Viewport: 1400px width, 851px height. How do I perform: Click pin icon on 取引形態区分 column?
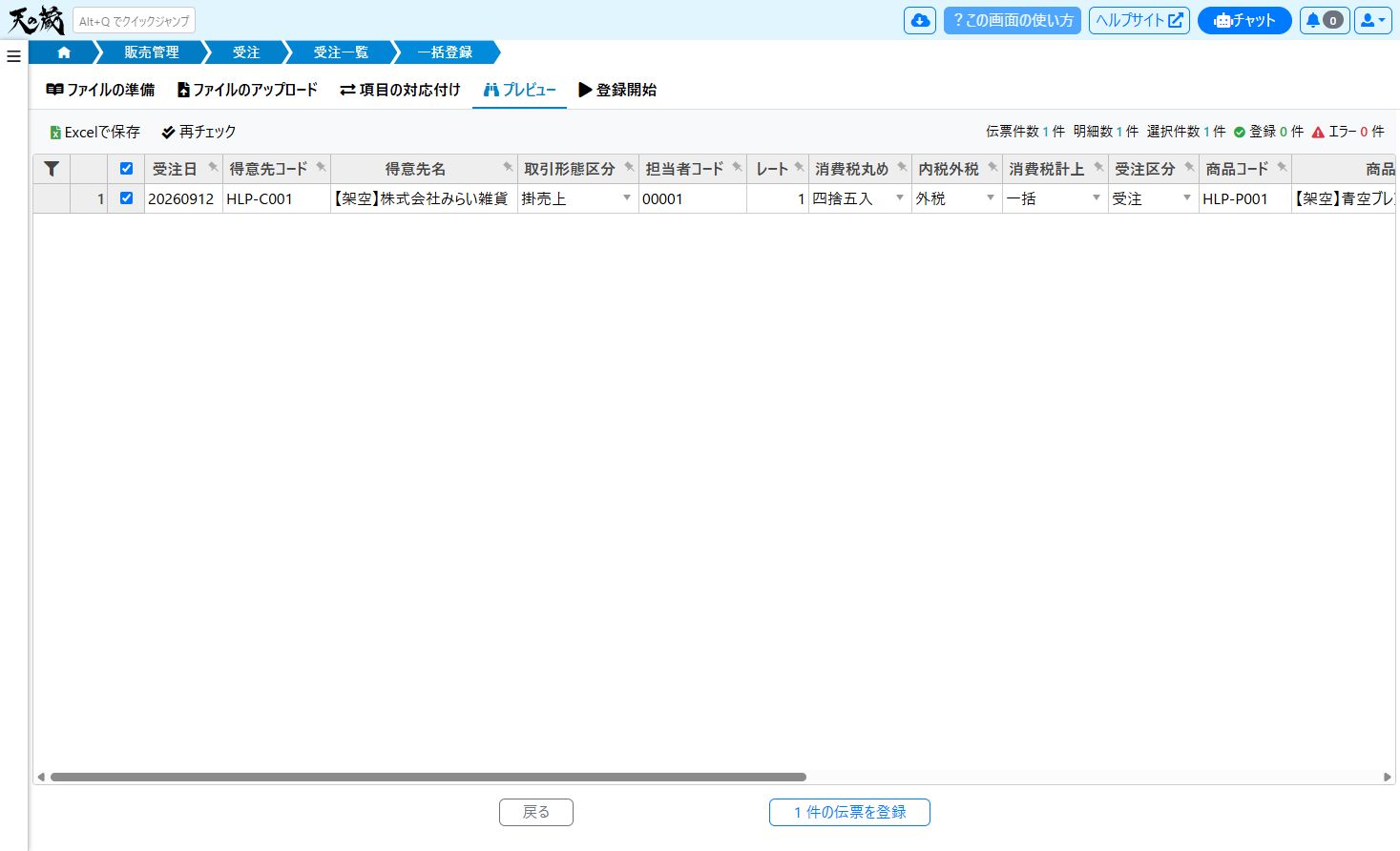pyautogui.click(x=629, y=167)
